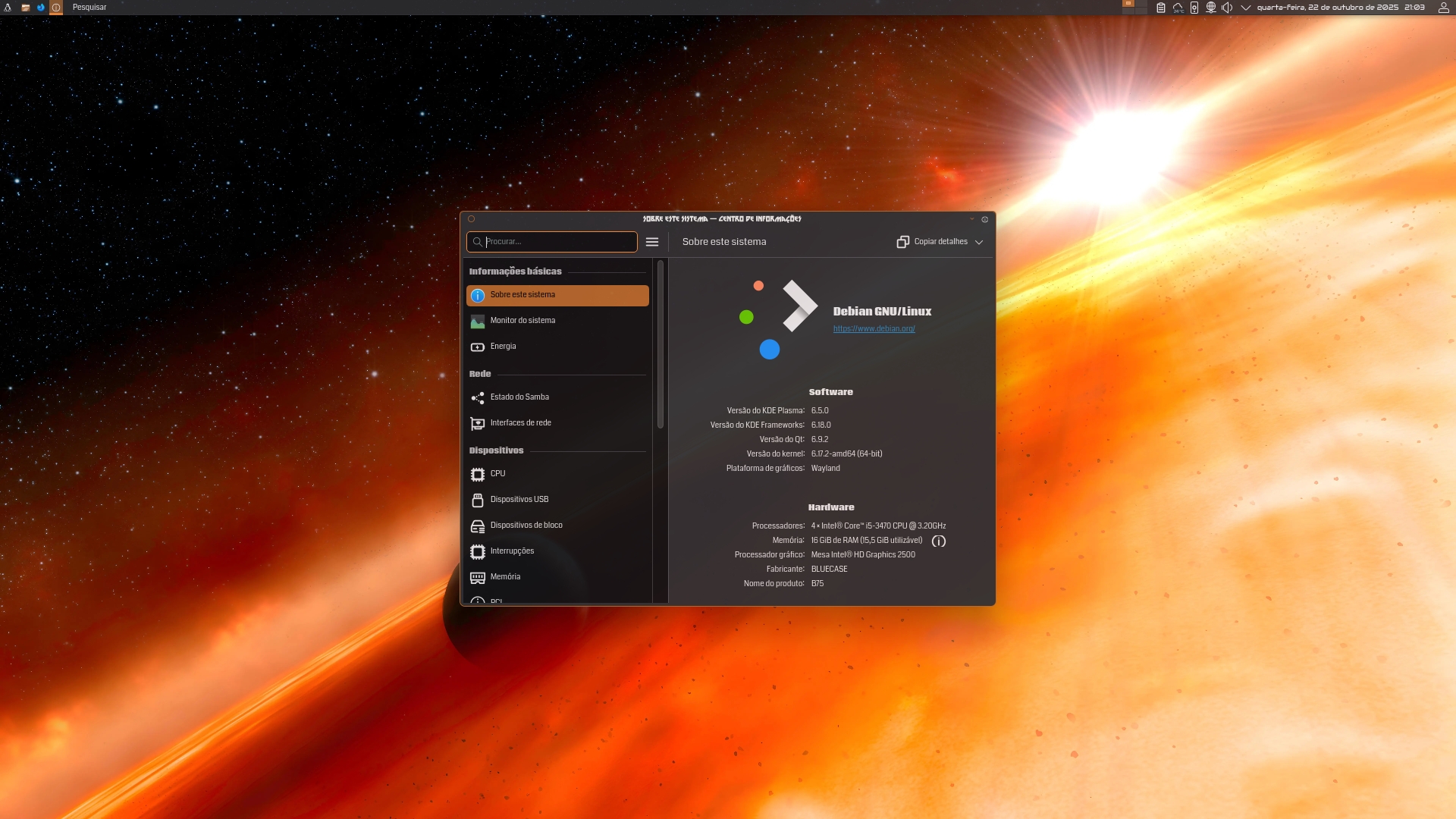The height and width of the screenshot is (819, 1456).
Task: Click the memory info icon next to RAM
Action: tap(939, 541)
